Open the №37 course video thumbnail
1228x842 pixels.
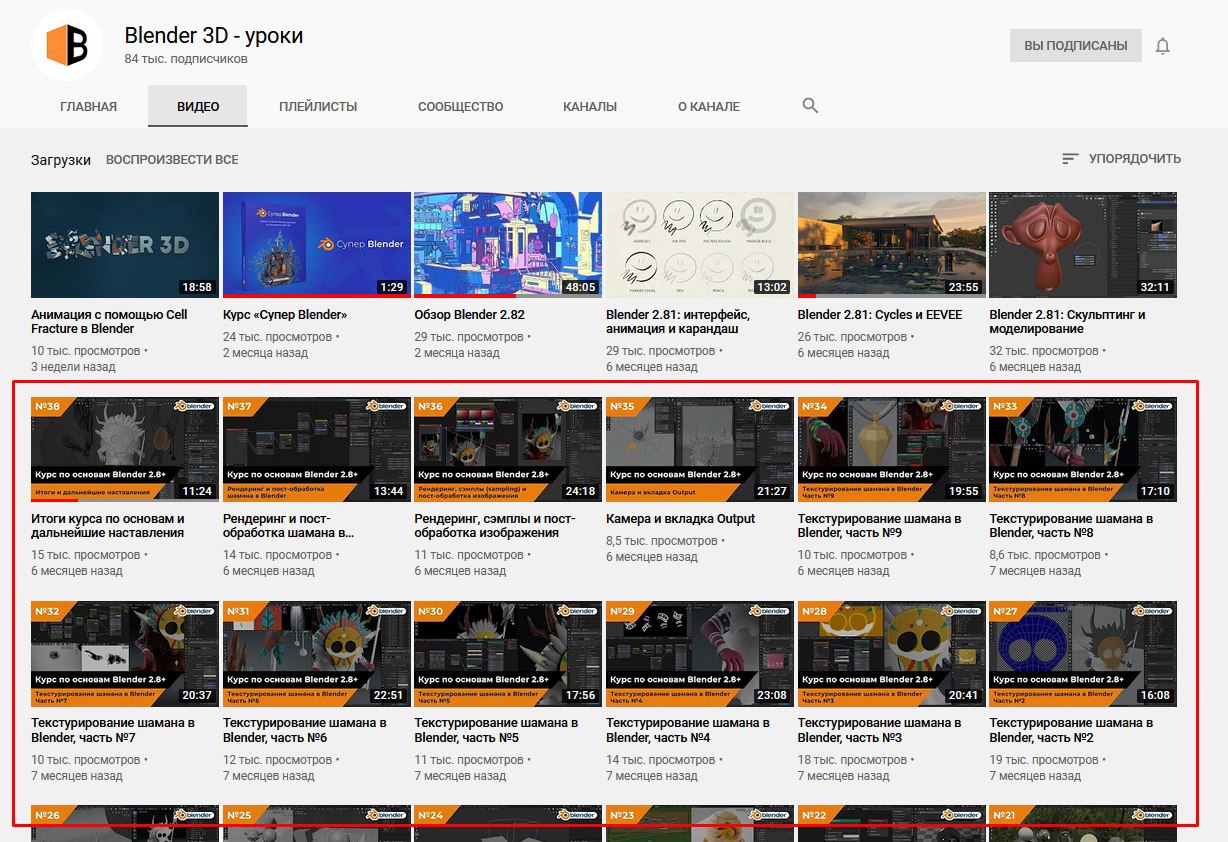click(x=317, y=449)
